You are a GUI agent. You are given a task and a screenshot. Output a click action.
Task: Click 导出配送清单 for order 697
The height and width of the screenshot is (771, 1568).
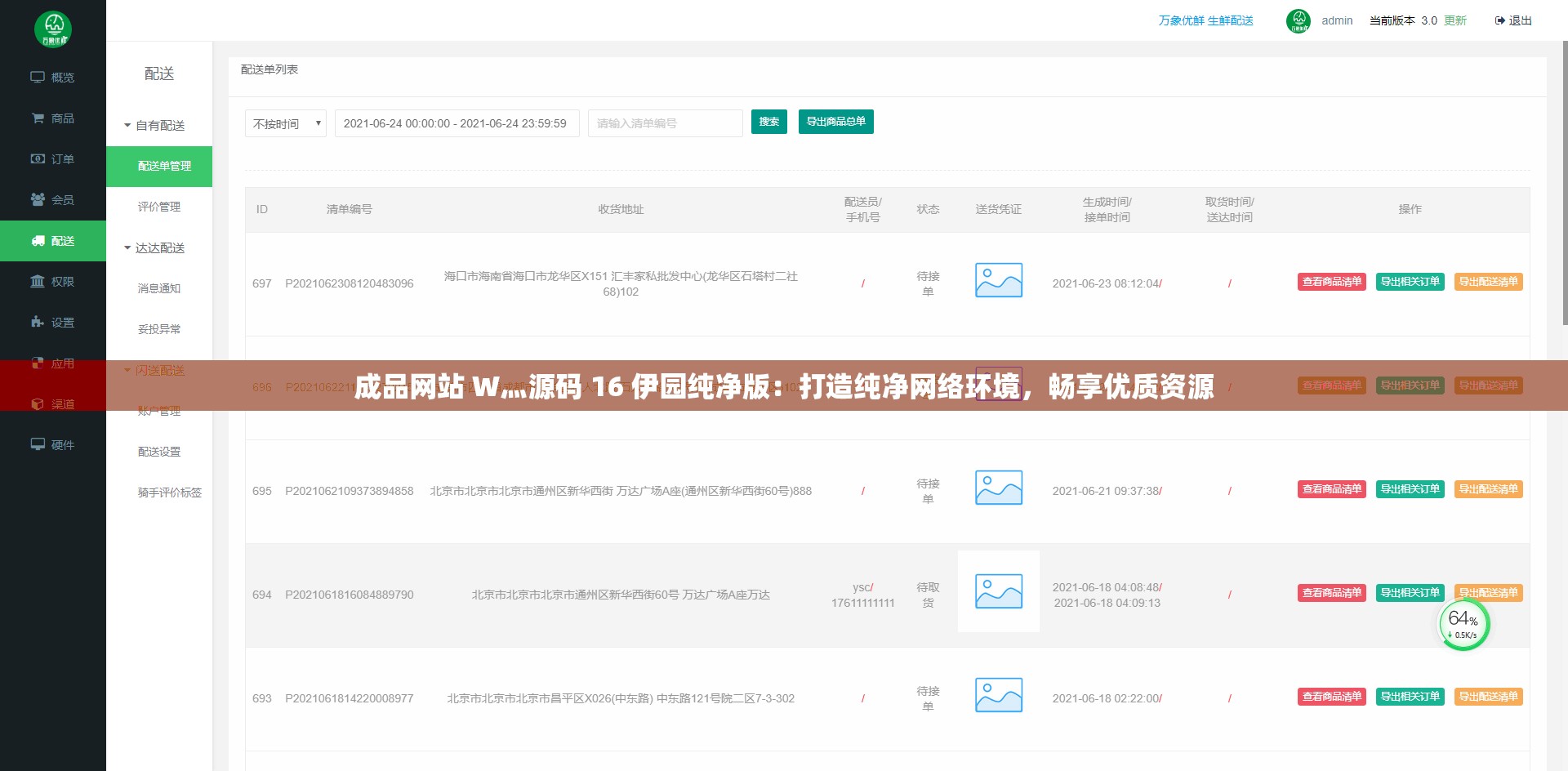tap(1489, 282)
